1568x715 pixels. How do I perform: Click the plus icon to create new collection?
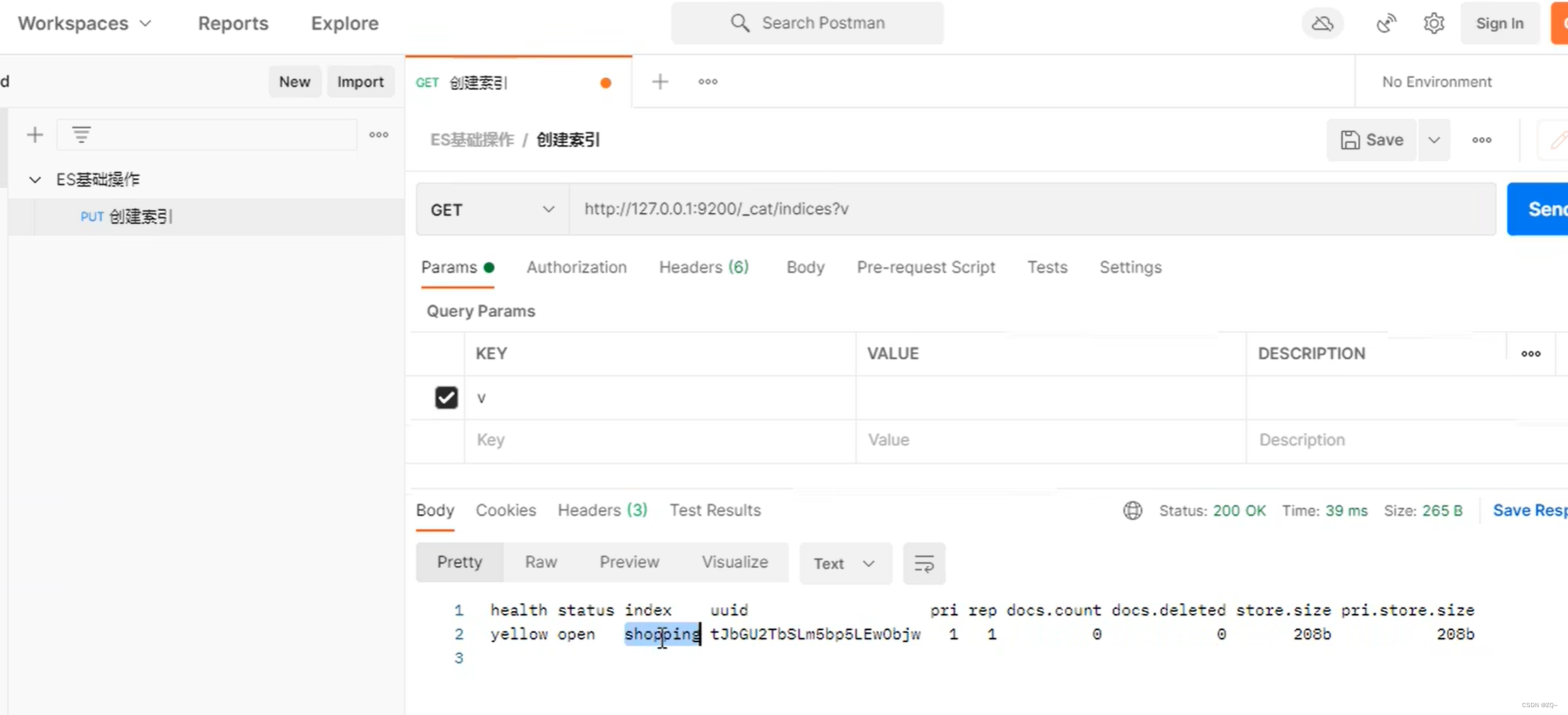(35, 134)
